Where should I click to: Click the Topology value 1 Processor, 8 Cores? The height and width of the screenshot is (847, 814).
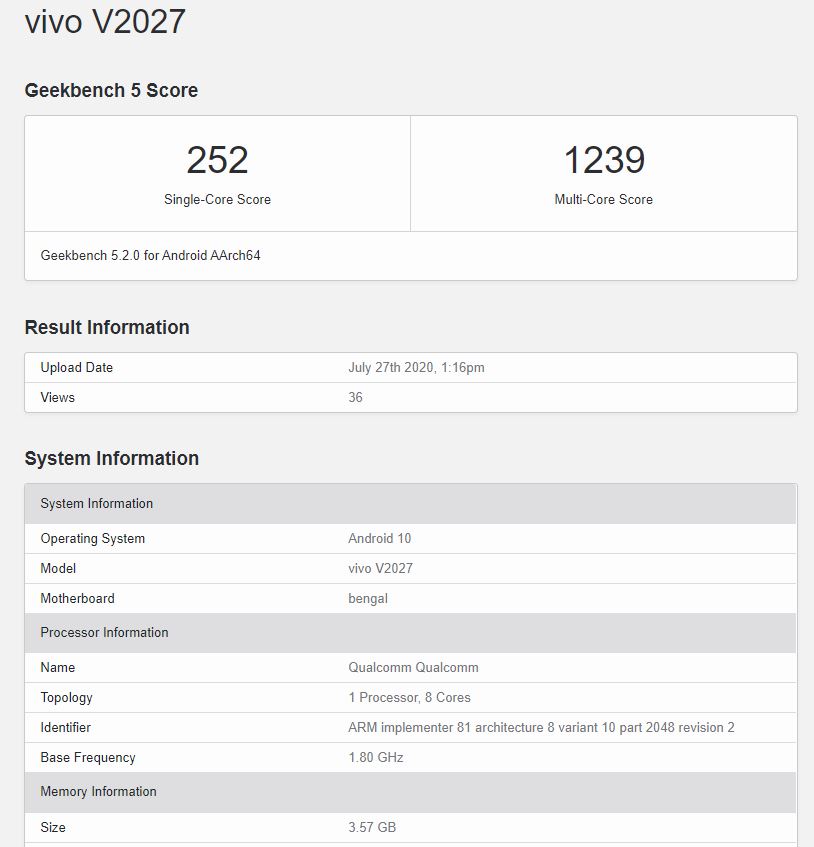pos(409,697)
